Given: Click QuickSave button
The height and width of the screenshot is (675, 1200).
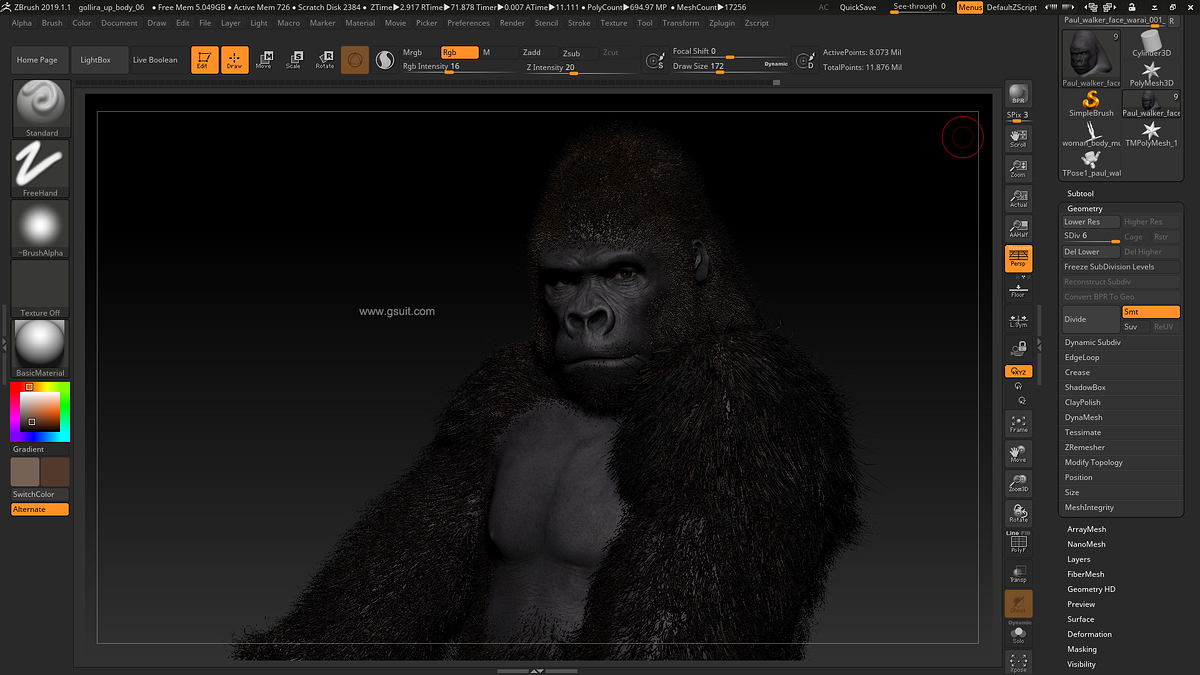Looking at the screenshot, I should point(858,7).
